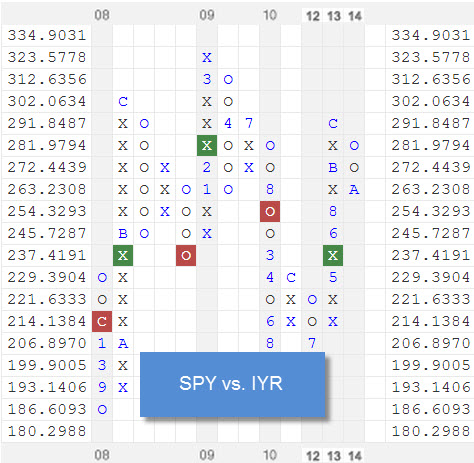
Task: Click the 10 year label at the top
Action: 270,15
